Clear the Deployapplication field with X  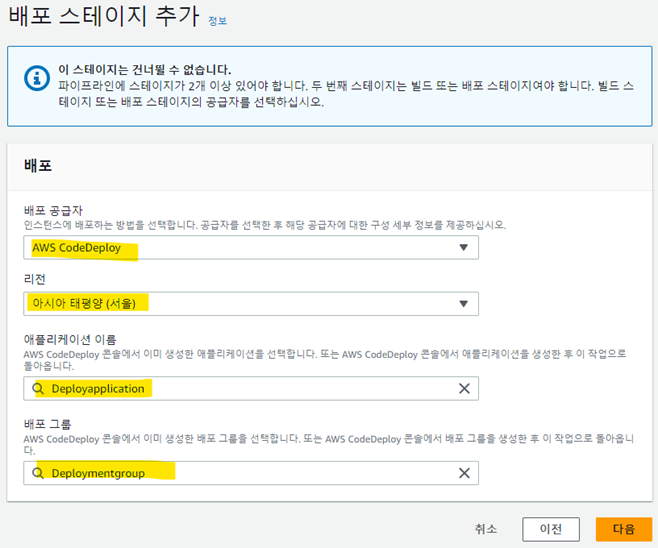(x=464, y=389)
